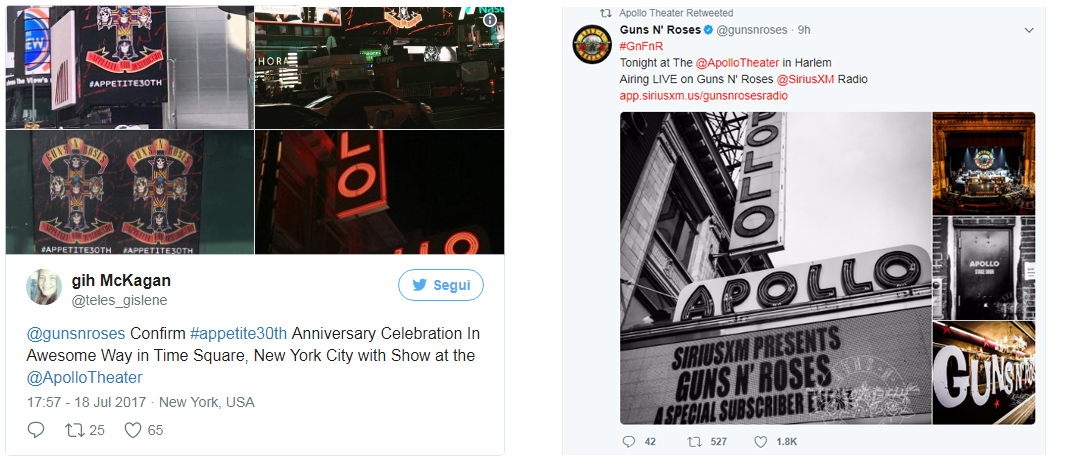Open the theater stage interior thumbnail
The height and width of the screenshot is (466, 1071).
click(x=984, y=163)
